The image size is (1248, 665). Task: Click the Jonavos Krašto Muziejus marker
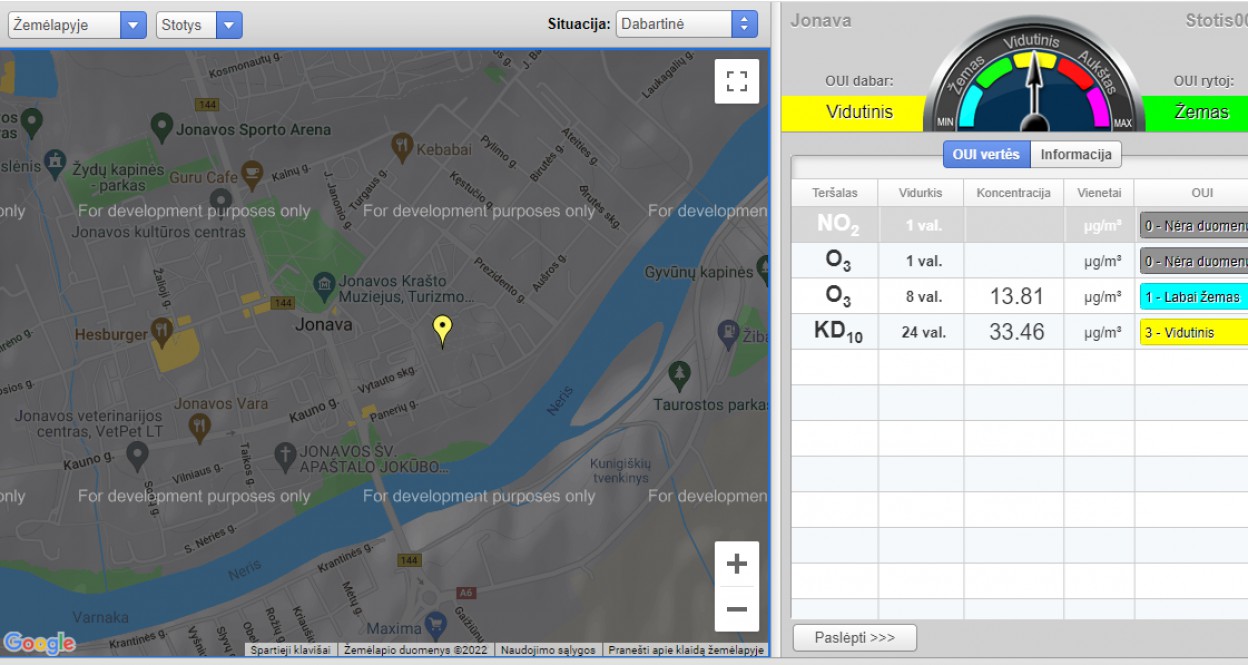[324, 285]
